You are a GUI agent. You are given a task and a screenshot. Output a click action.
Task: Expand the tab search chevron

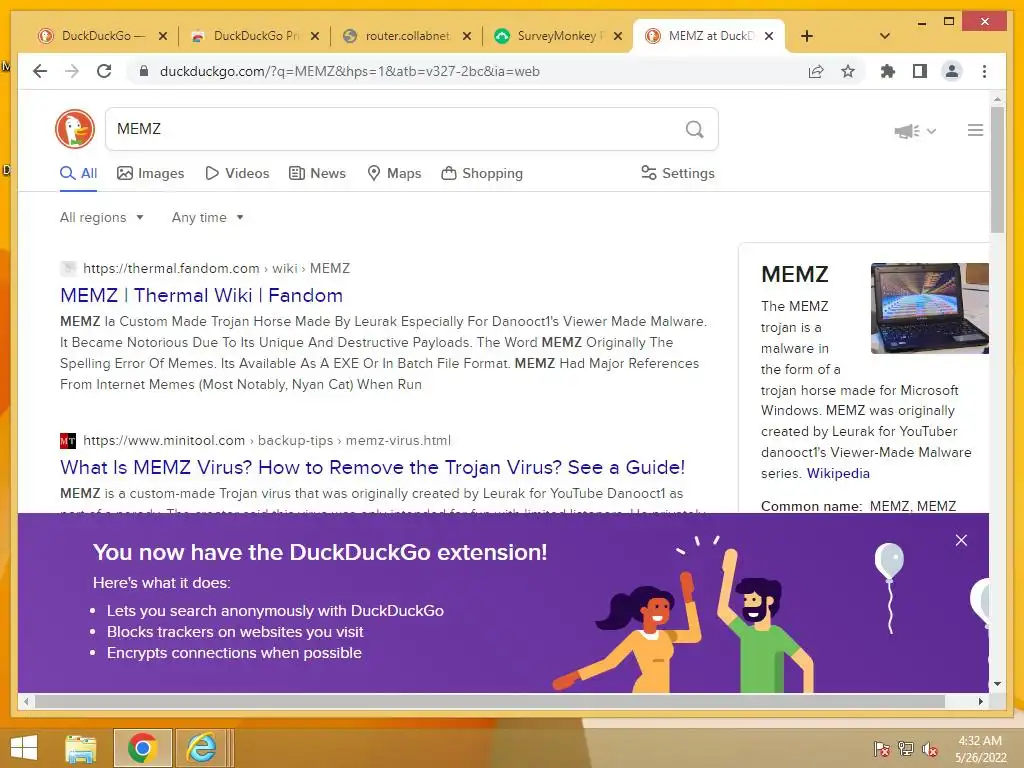[x=885, y=36]
